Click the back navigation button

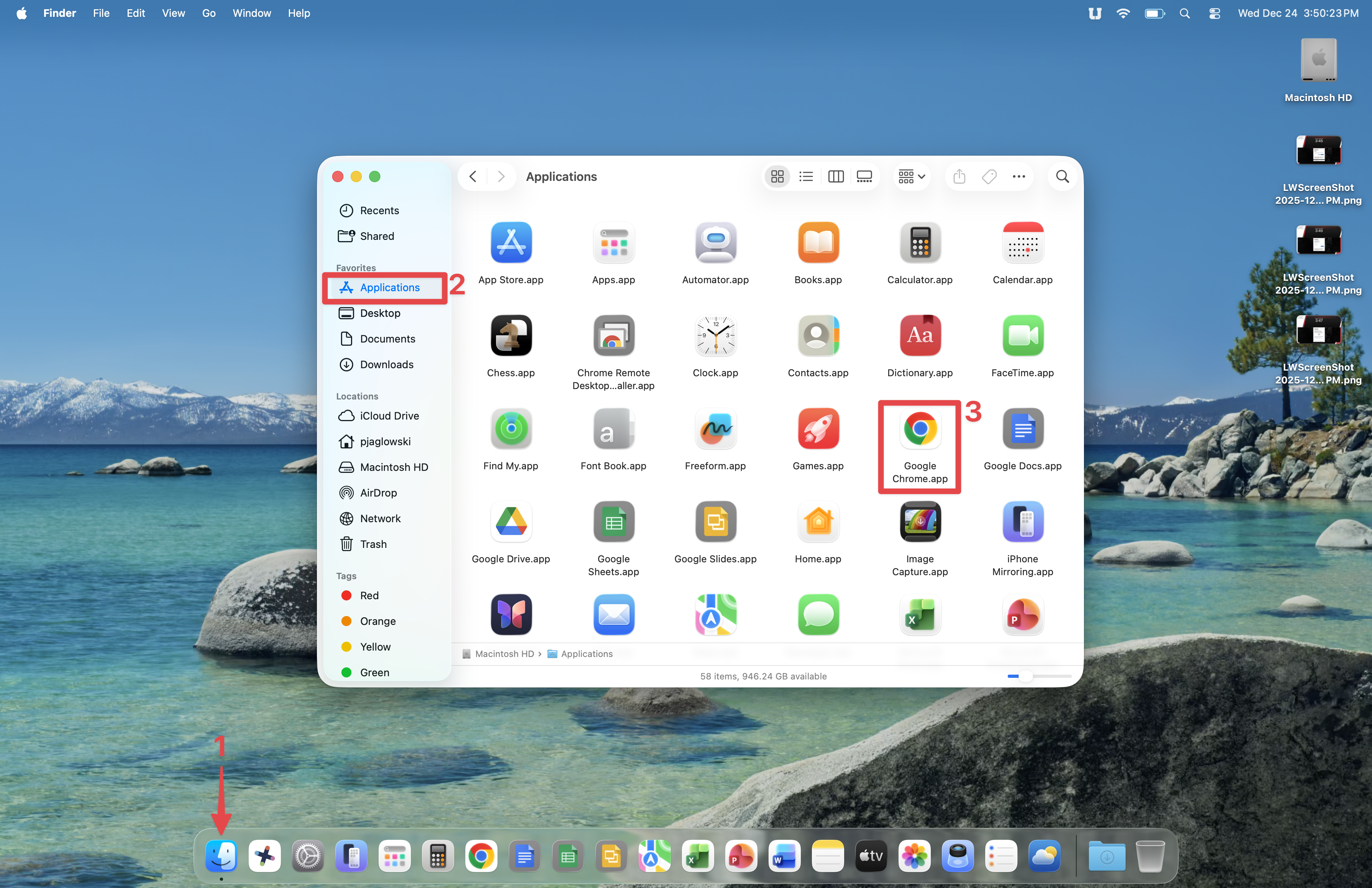click(x=473, y=176)
